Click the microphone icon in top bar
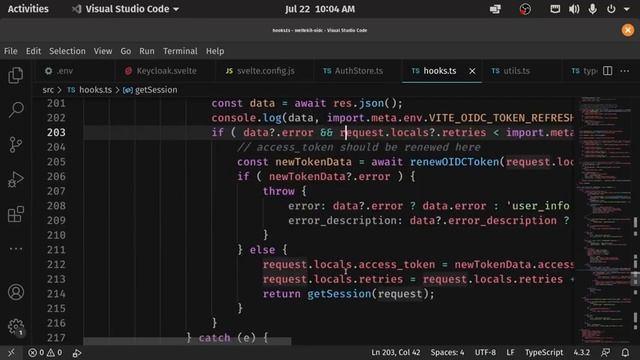 pyautogui.click(x=592, y=9)
